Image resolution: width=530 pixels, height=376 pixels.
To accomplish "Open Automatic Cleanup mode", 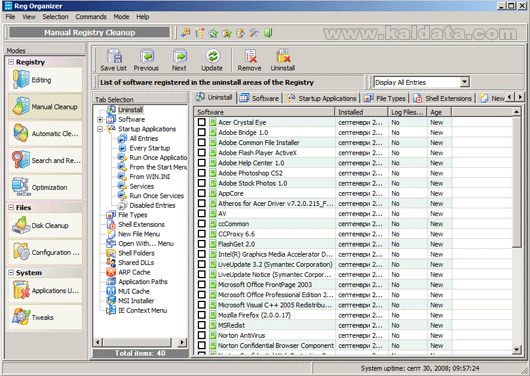I will (45, 133).
